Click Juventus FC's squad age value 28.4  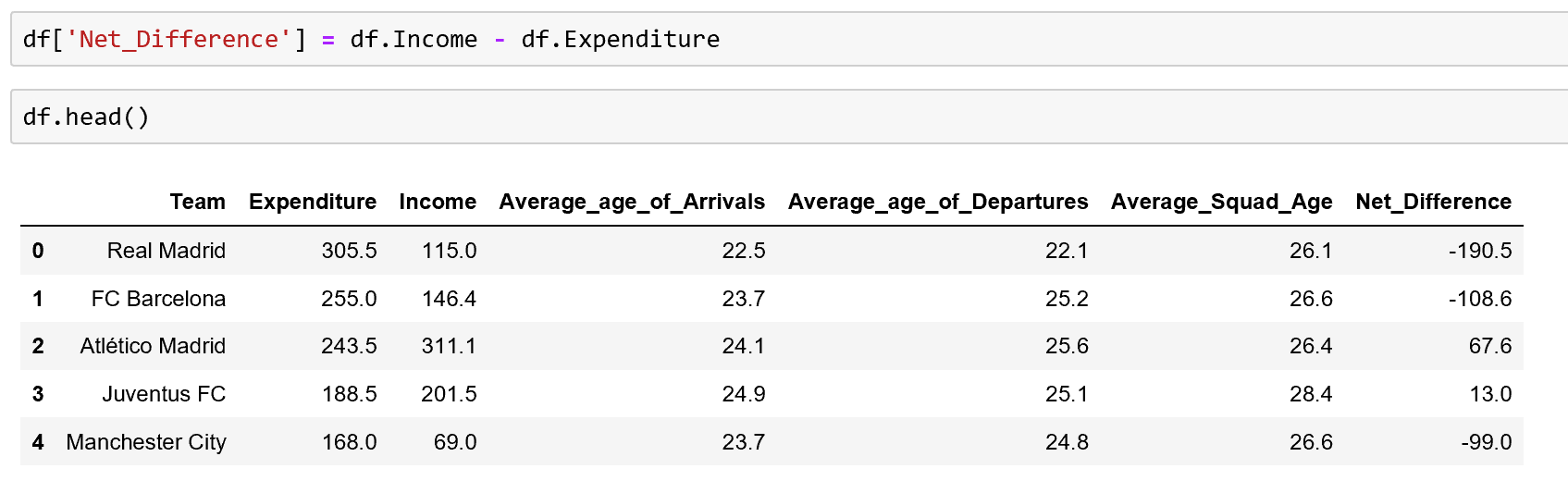(x=1311, y=394)
